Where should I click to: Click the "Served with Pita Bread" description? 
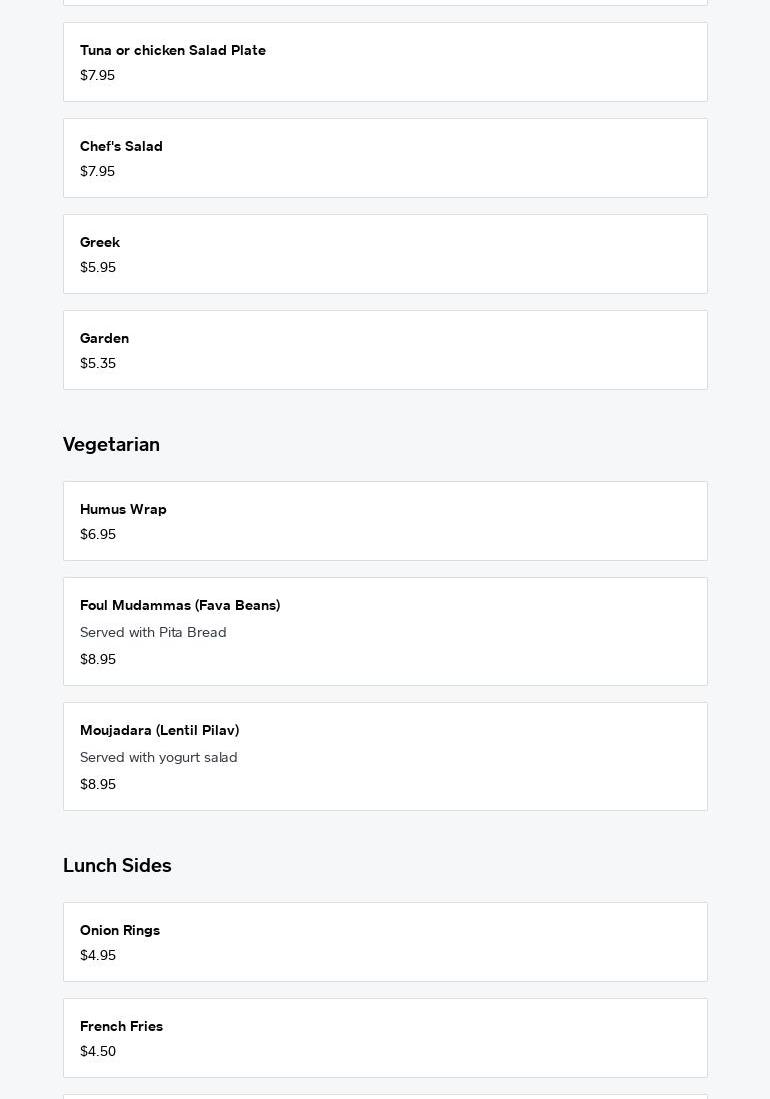[x=153, y=633]
